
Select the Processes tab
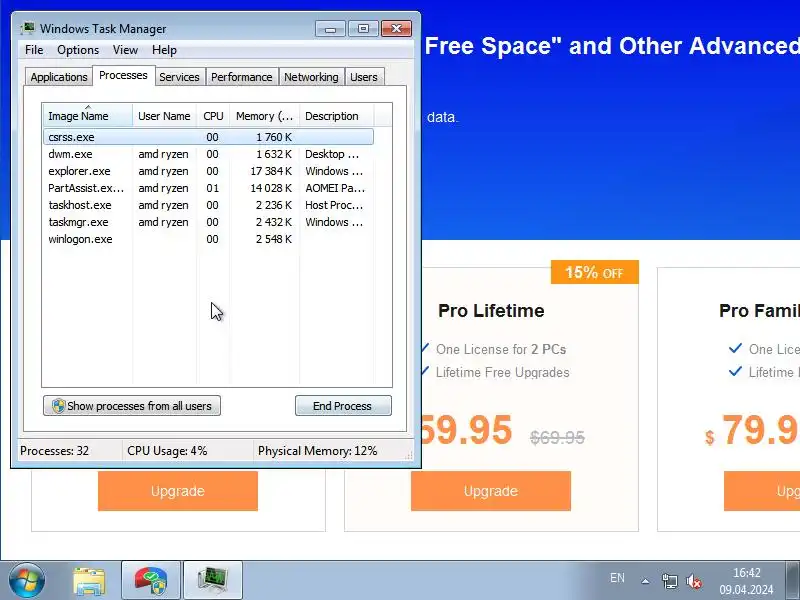point(123,76)
